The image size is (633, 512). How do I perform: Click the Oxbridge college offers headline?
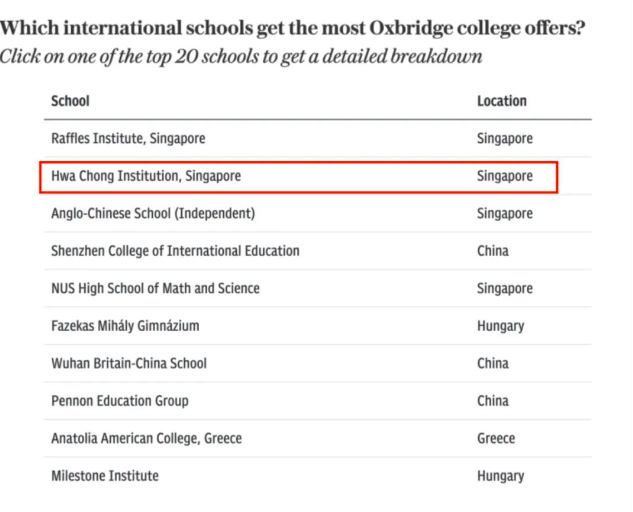292,28
